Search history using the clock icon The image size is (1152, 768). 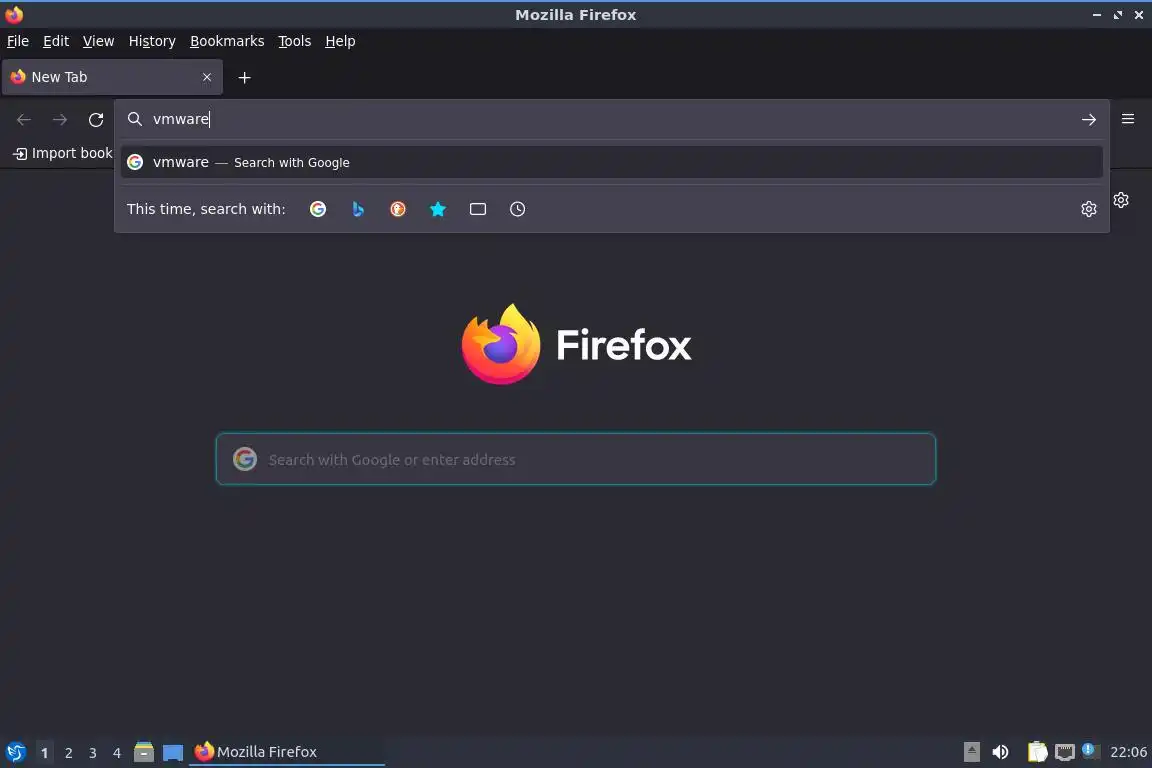click(x=517, y=209)
